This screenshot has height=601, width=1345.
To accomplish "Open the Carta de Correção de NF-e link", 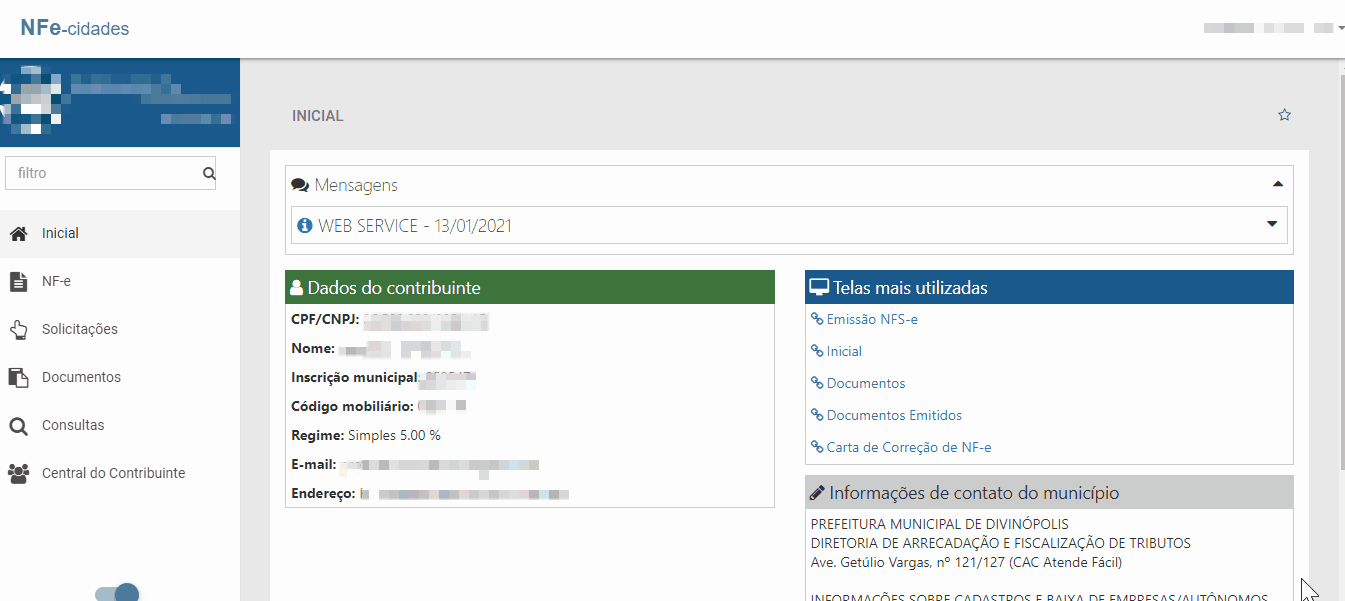I will [909, 448].
